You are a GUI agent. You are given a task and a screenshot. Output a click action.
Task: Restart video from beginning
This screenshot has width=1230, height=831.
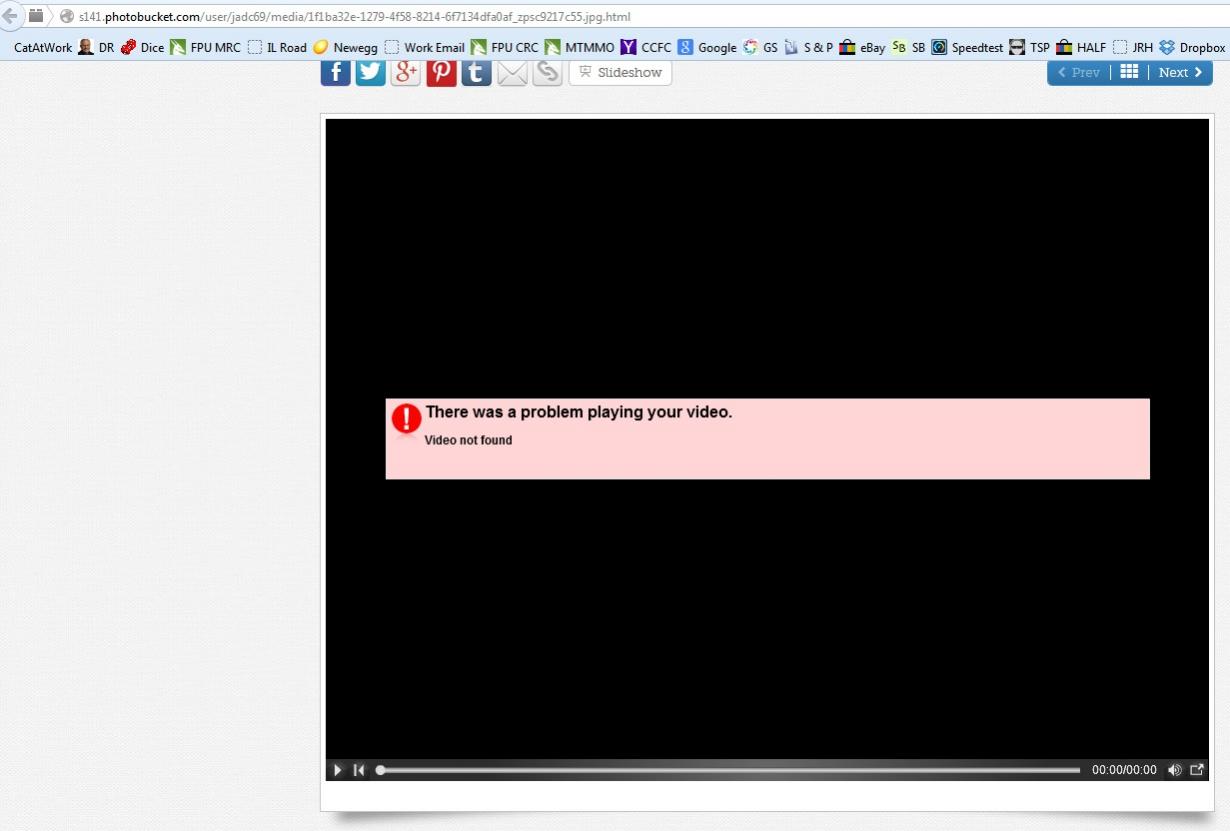point(359,770)
